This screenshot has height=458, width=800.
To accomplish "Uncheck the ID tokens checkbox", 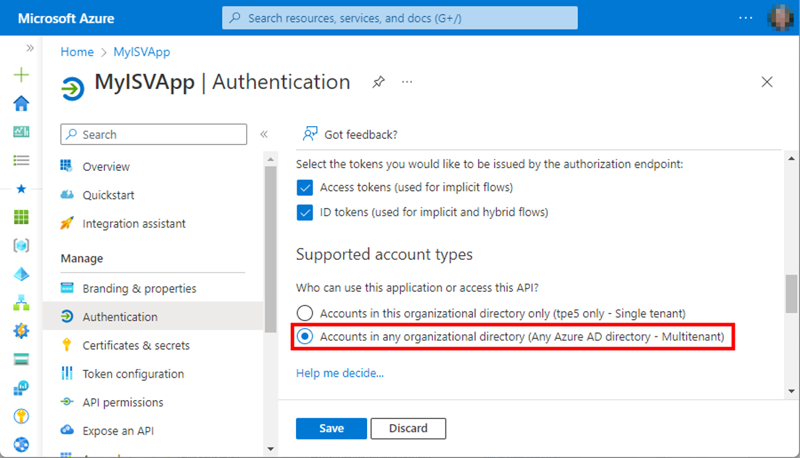I will pos(305,212).
